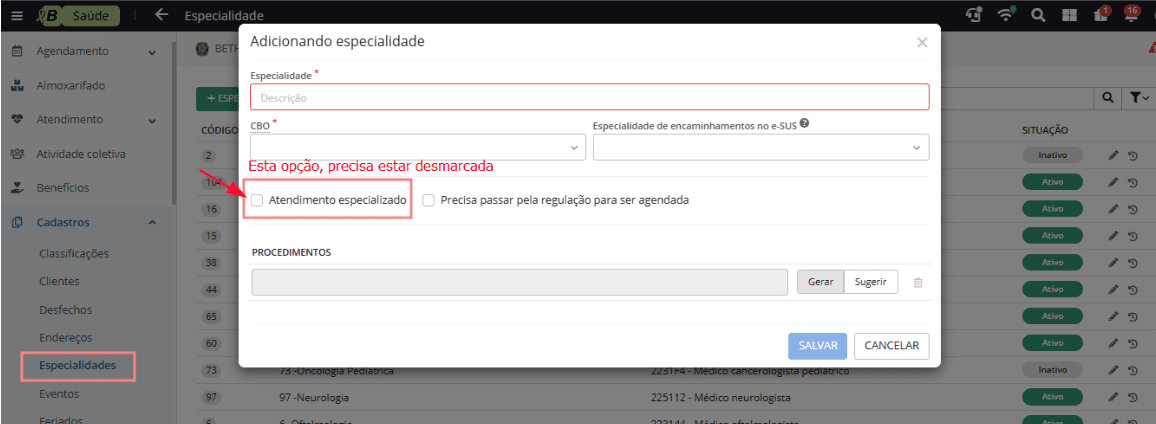This screenshot has height=424, width=1156.
Task: Select Desfechos under Cadastros
Action: click(x=66, y=310)
